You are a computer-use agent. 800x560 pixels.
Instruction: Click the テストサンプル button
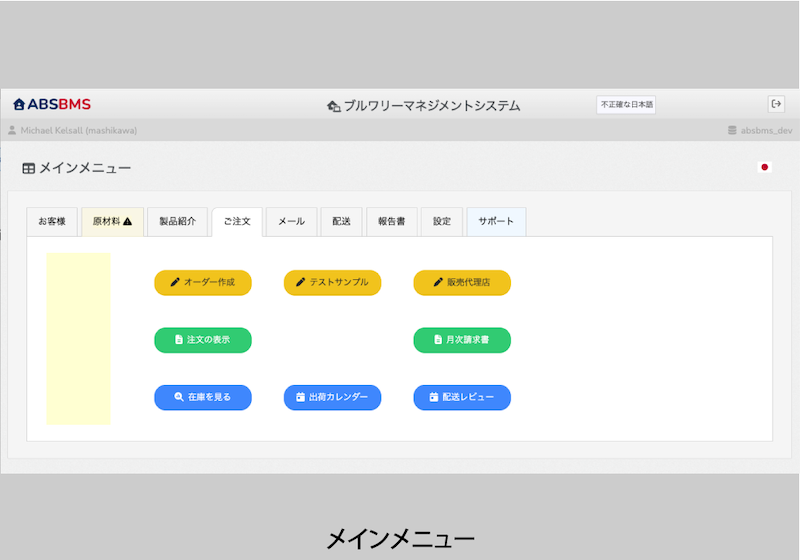point(333,283)
